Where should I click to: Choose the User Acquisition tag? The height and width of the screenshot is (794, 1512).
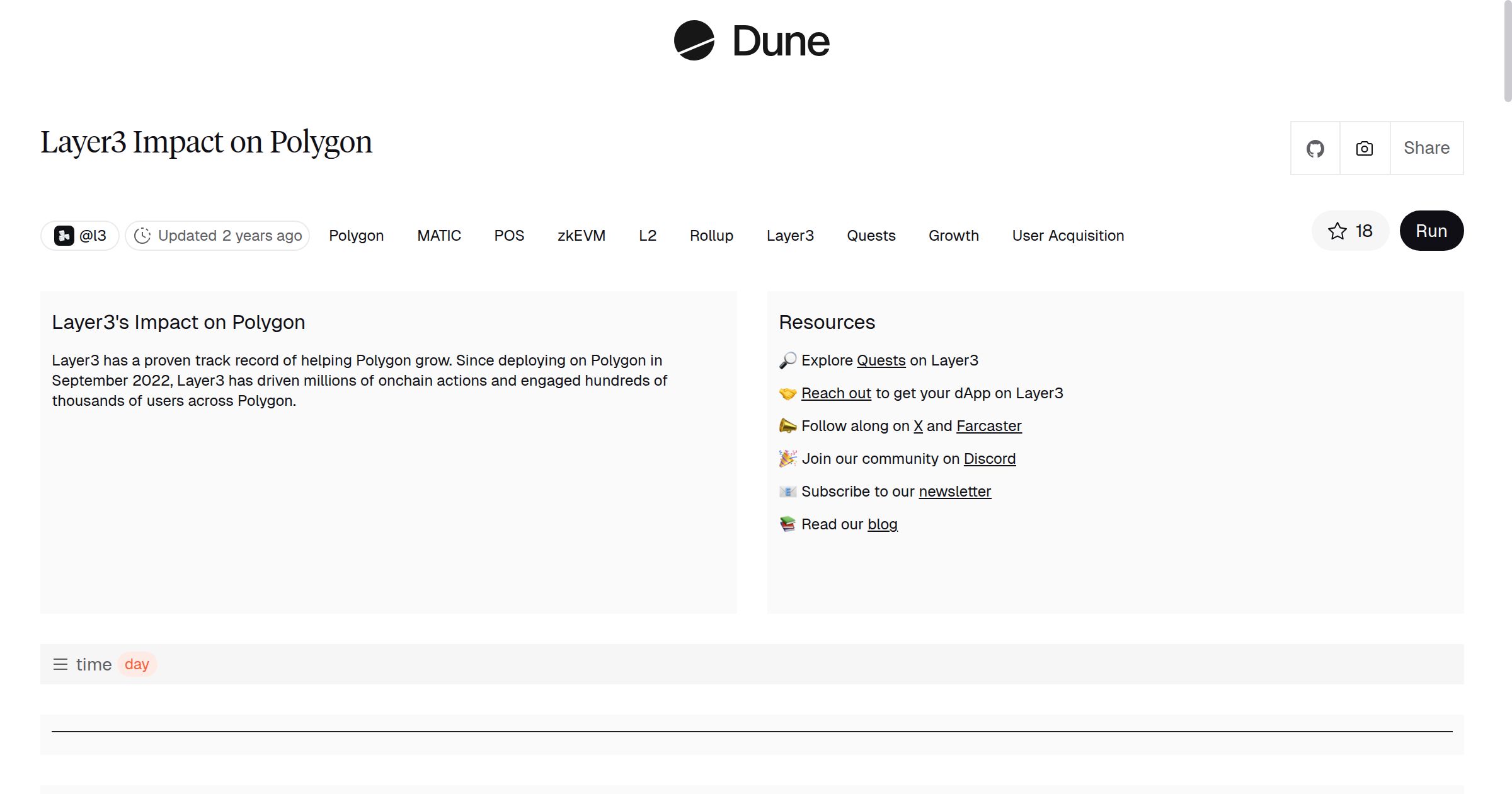click(1068, 236)
